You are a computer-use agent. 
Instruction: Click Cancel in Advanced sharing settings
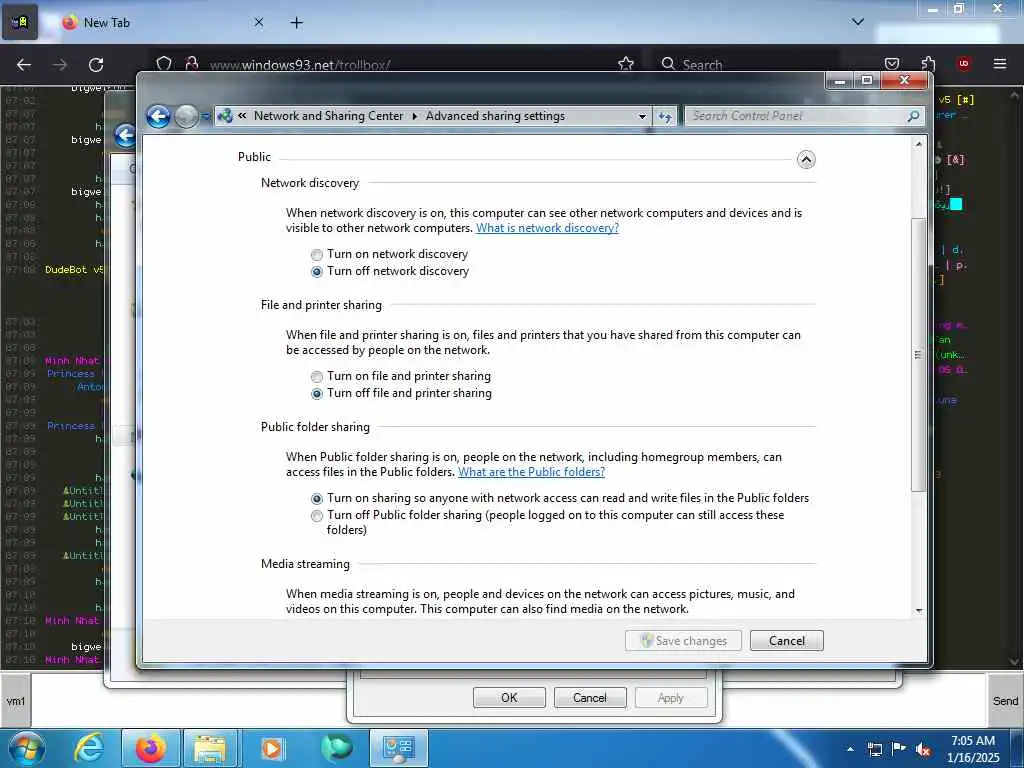[786, 641]
